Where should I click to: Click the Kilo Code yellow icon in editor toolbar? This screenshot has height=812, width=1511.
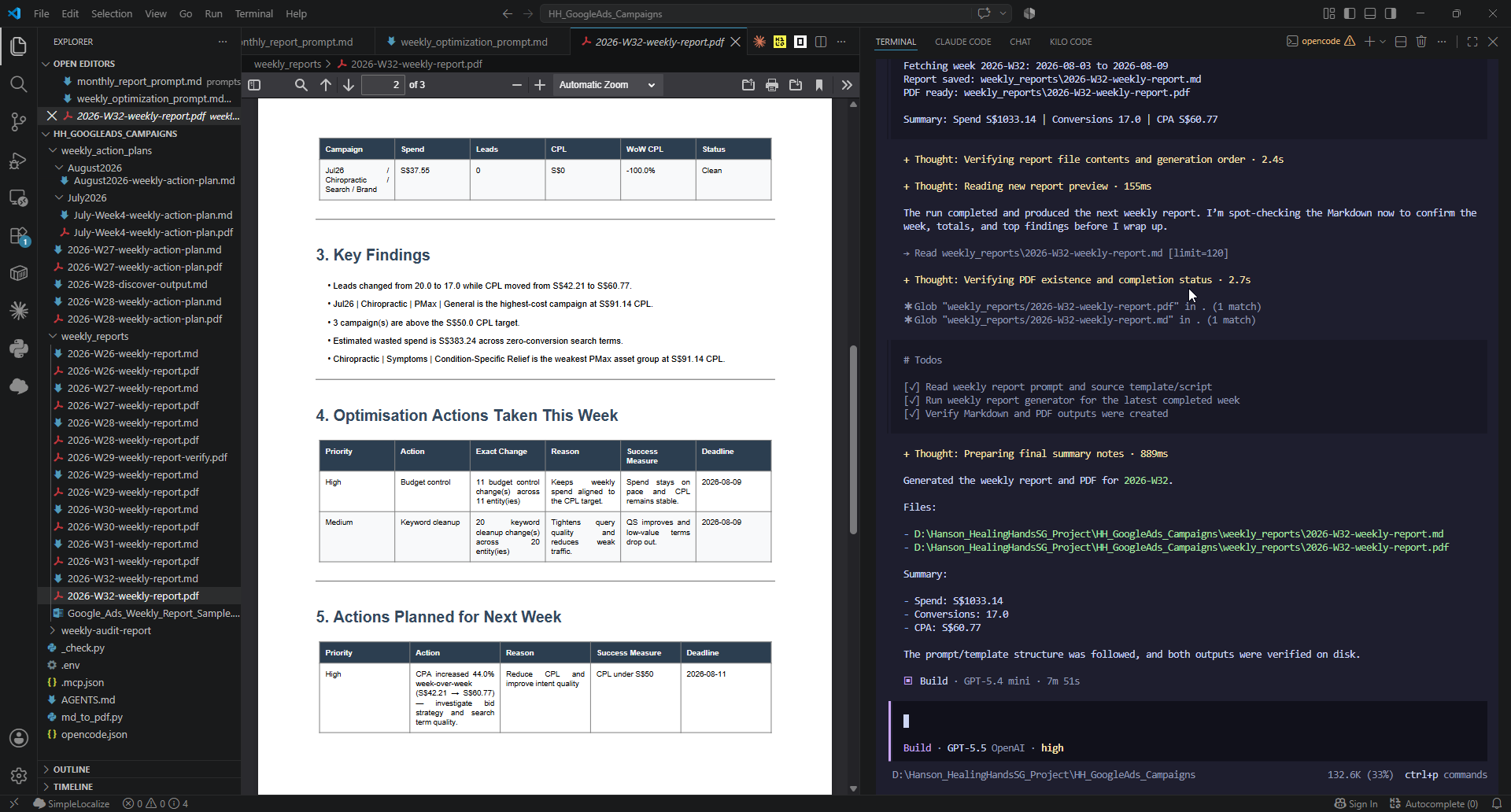(780, 42)
